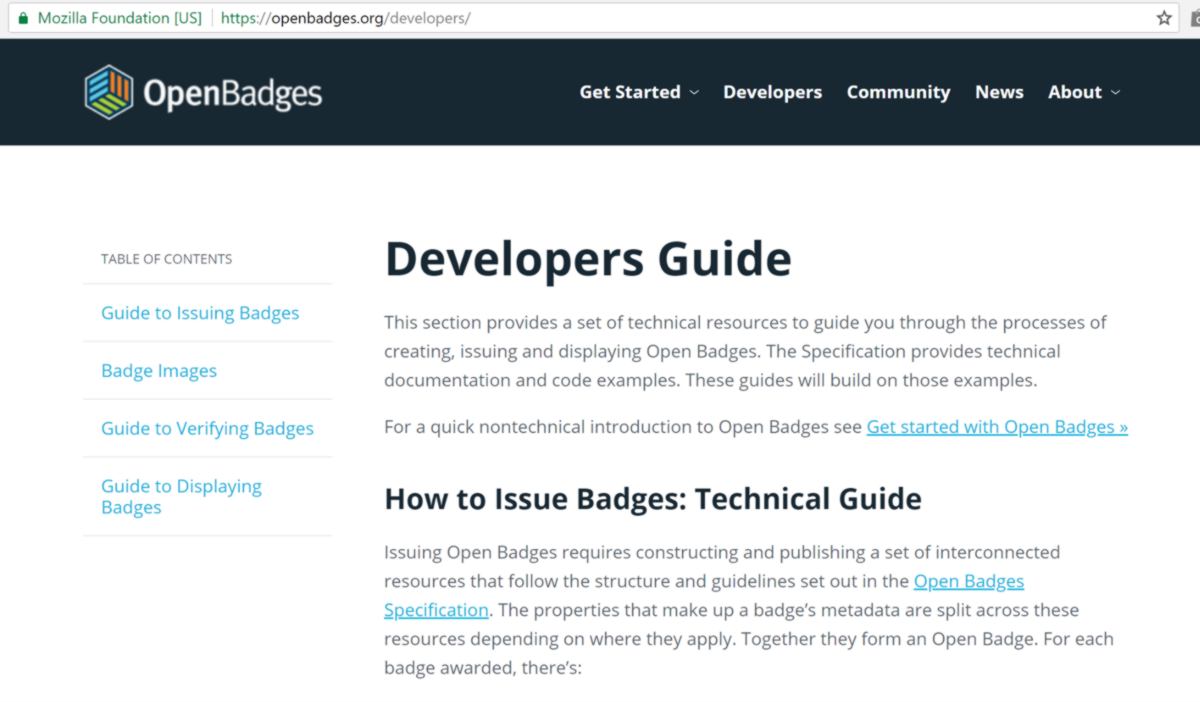This screenshot has width=1200, height=702.
Task: Open the Open Badges Specification link
Action: 968,581
